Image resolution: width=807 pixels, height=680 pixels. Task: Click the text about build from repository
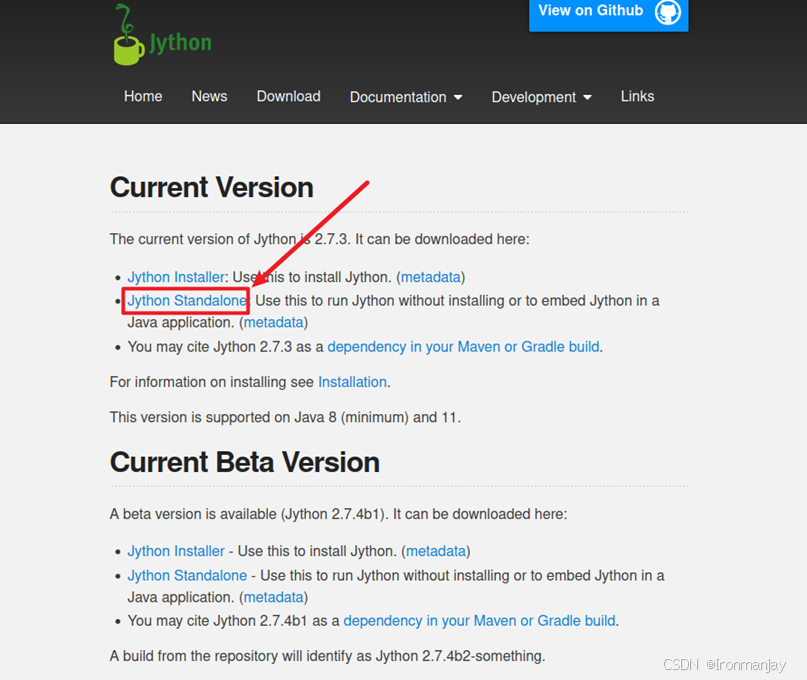327,656
